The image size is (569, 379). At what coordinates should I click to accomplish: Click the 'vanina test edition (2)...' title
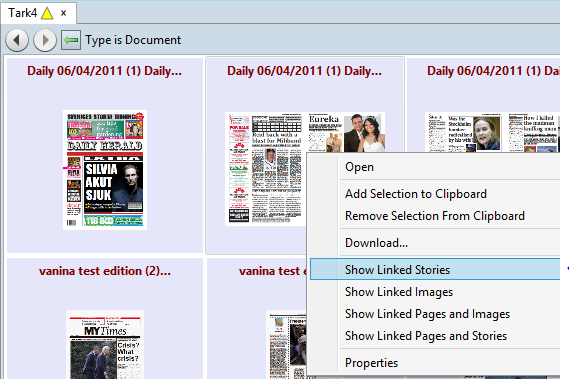click(x=105, y=271)
